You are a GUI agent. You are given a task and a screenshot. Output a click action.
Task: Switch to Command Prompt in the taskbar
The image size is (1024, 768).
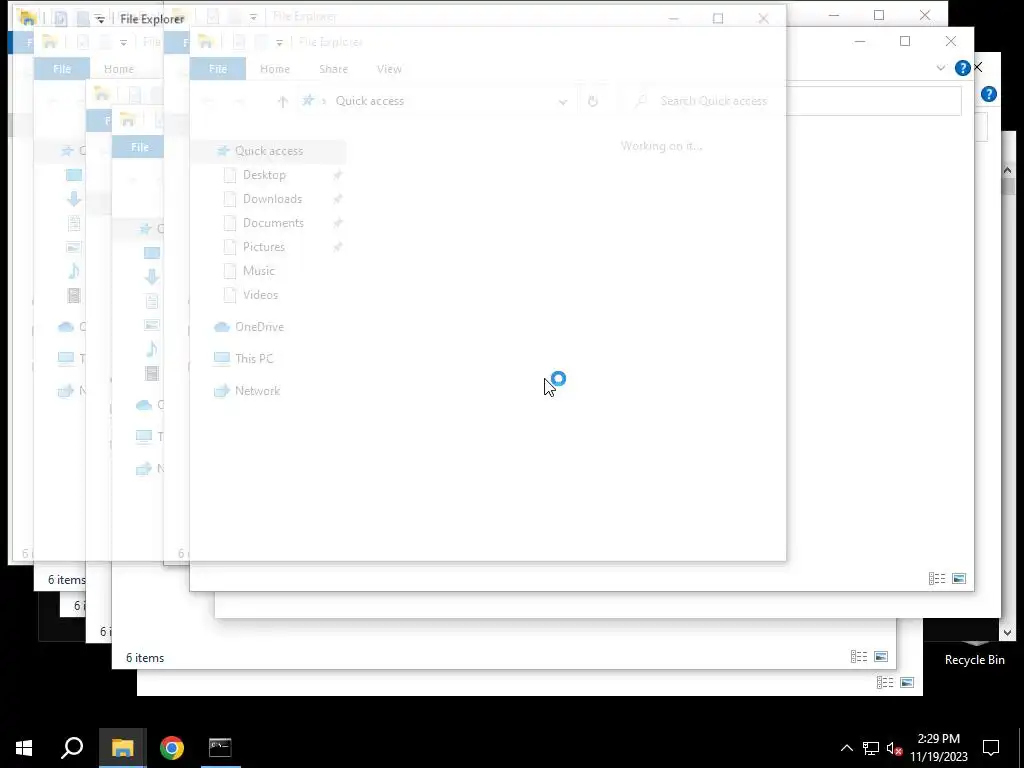coord(220,748)
